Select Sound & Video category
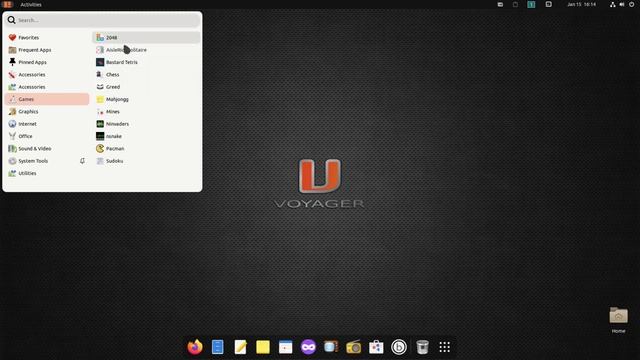The height and width of the screenshot is (360, 640). (x=47, y=149)
